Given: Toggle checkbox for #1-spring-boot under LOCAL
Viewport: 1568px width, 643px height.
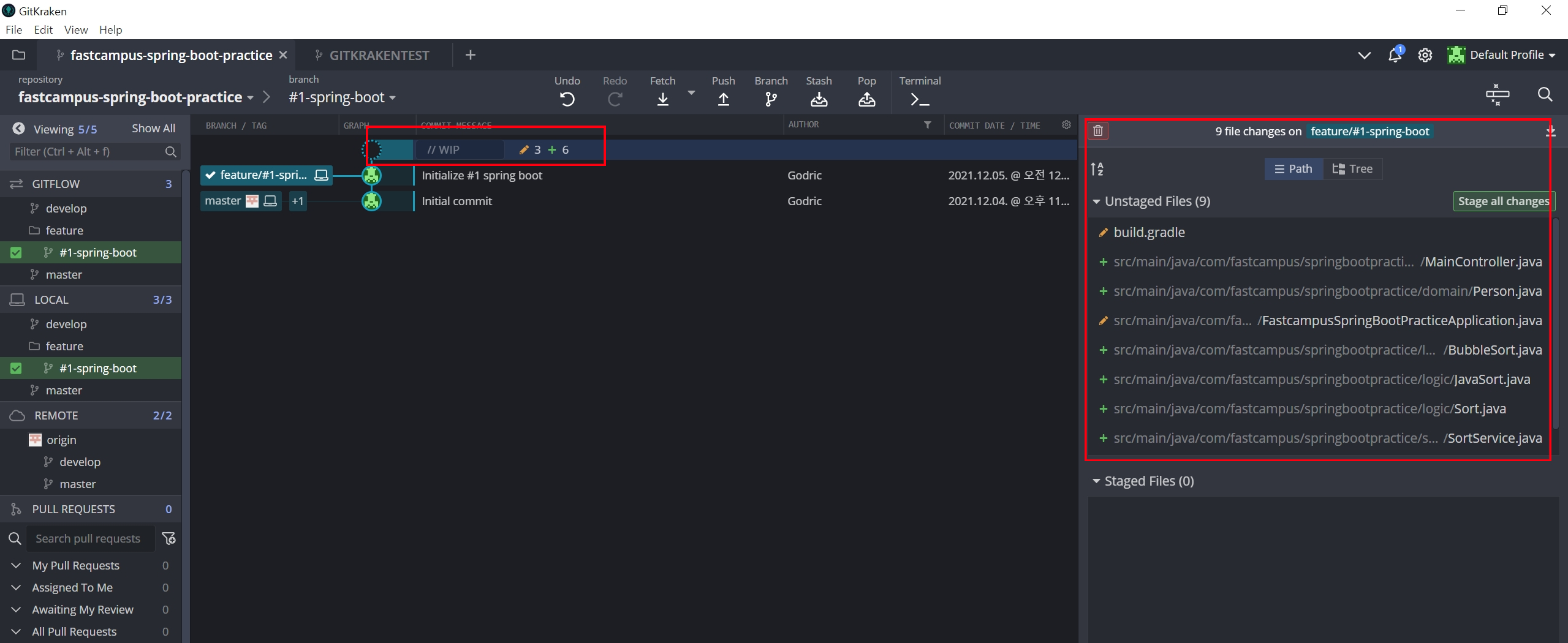Looking at the screenshot, I should point(16,368).
